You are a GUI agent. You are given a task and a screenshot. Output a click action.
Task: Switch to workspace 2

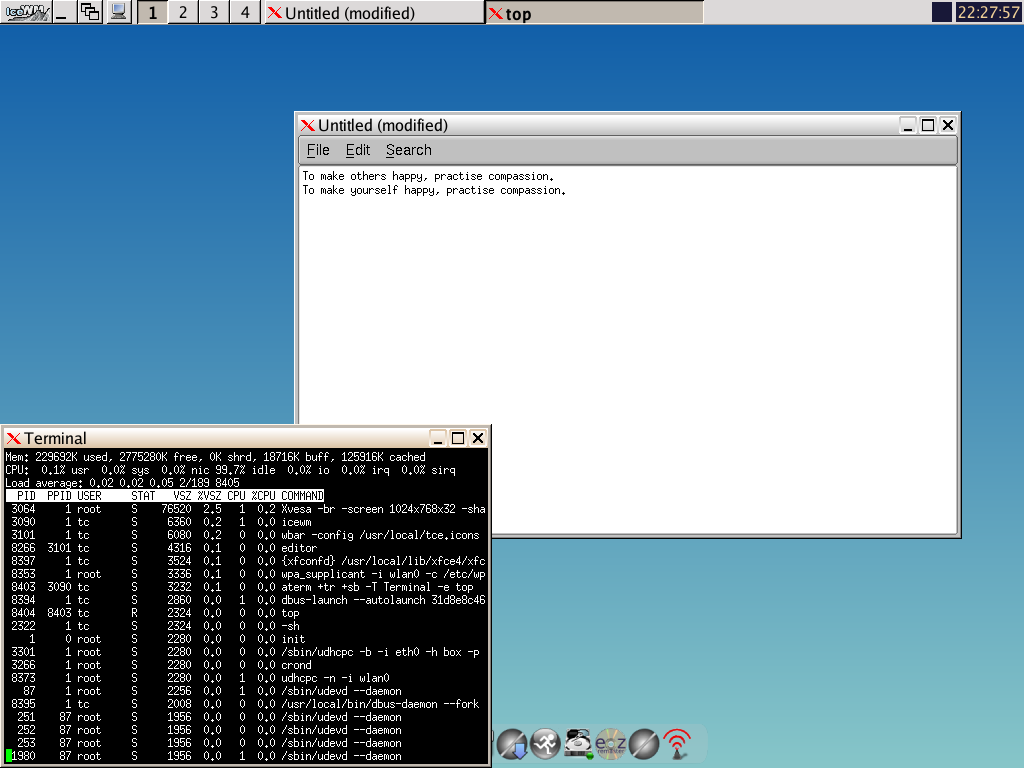click(183, 12)
